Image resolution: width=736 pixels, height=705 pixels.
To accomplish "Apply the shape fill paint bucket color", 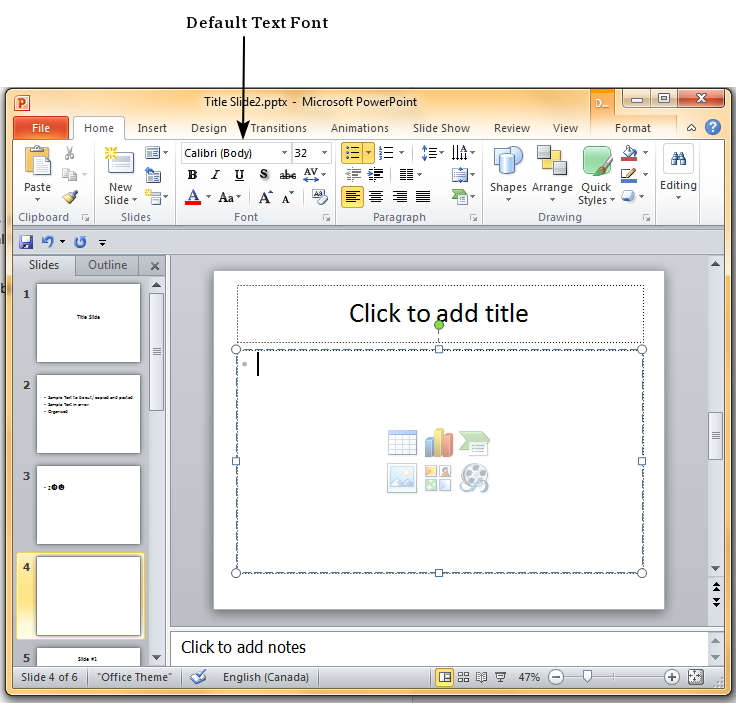I will pos(629,153).
